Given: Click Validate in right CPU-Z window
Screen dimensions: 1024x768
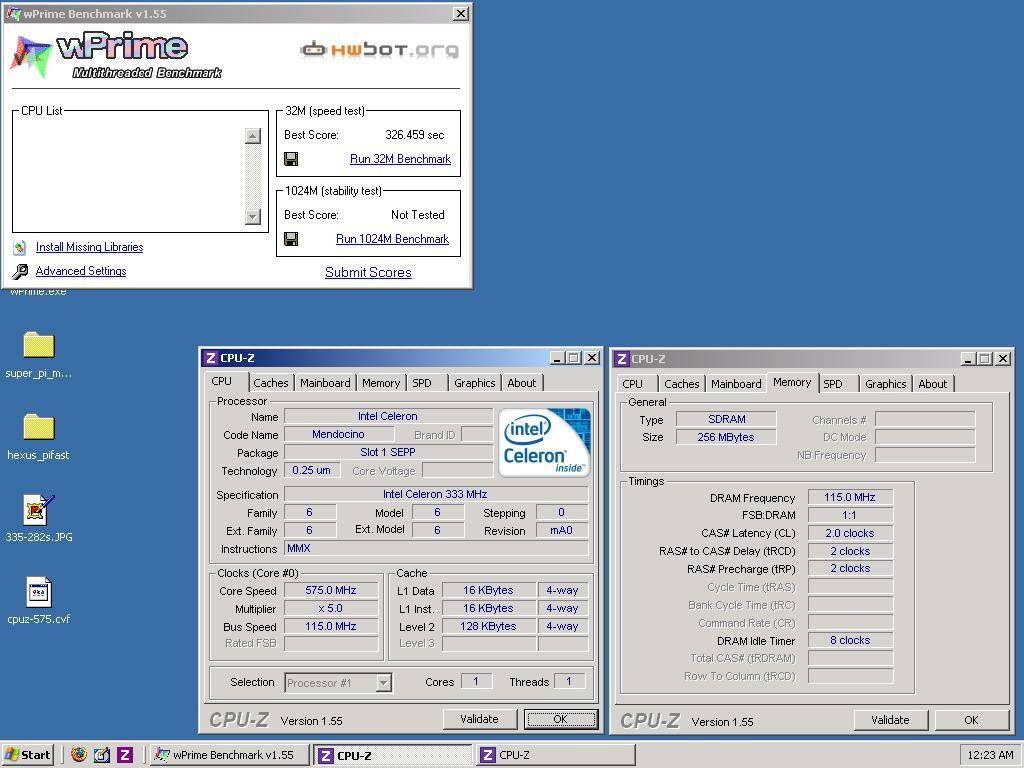Looking at the screenshot, I should pyautogui.click(x=890, y=720).
